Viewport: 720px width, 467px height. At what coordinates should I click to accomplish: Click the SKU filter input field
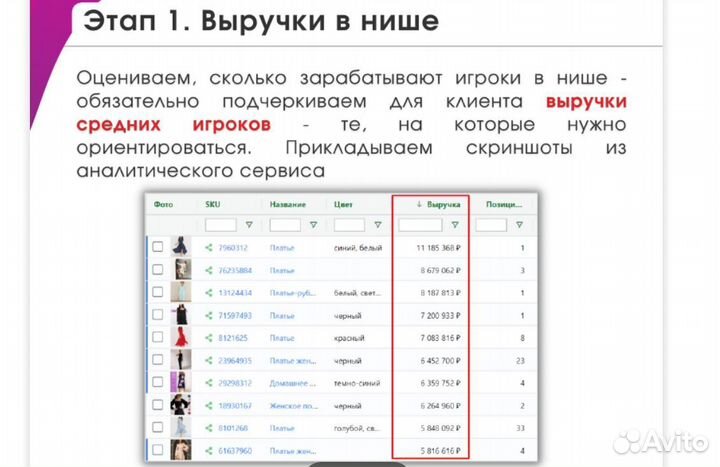coord(221,225)
